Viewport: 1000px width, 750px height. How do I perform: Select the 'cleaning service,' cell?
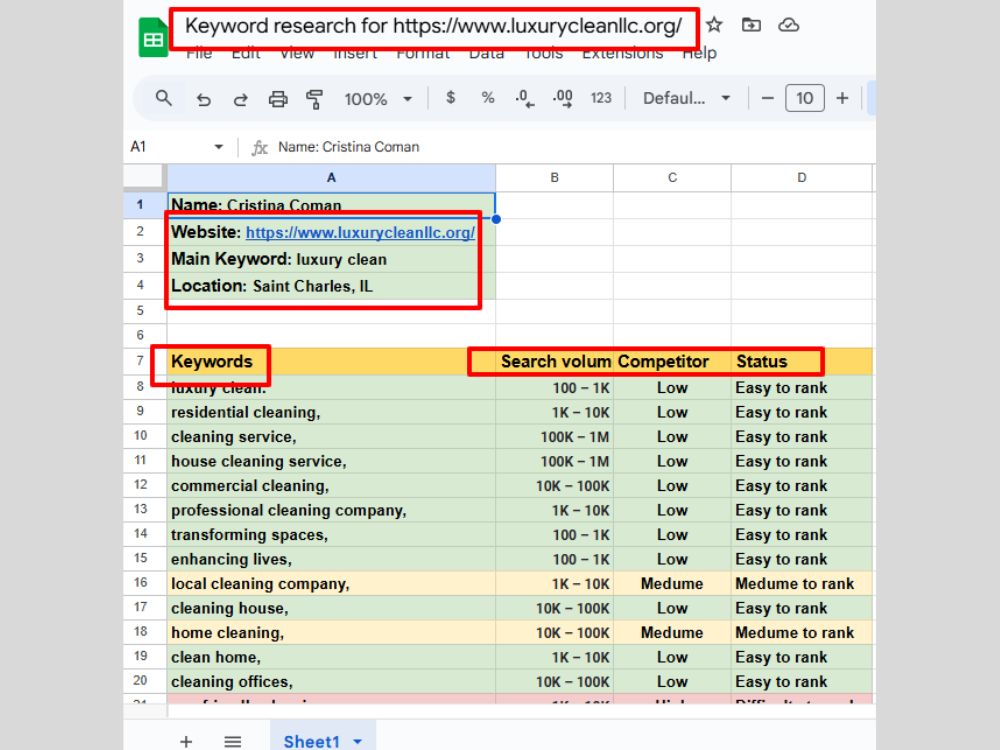point(331,437)
